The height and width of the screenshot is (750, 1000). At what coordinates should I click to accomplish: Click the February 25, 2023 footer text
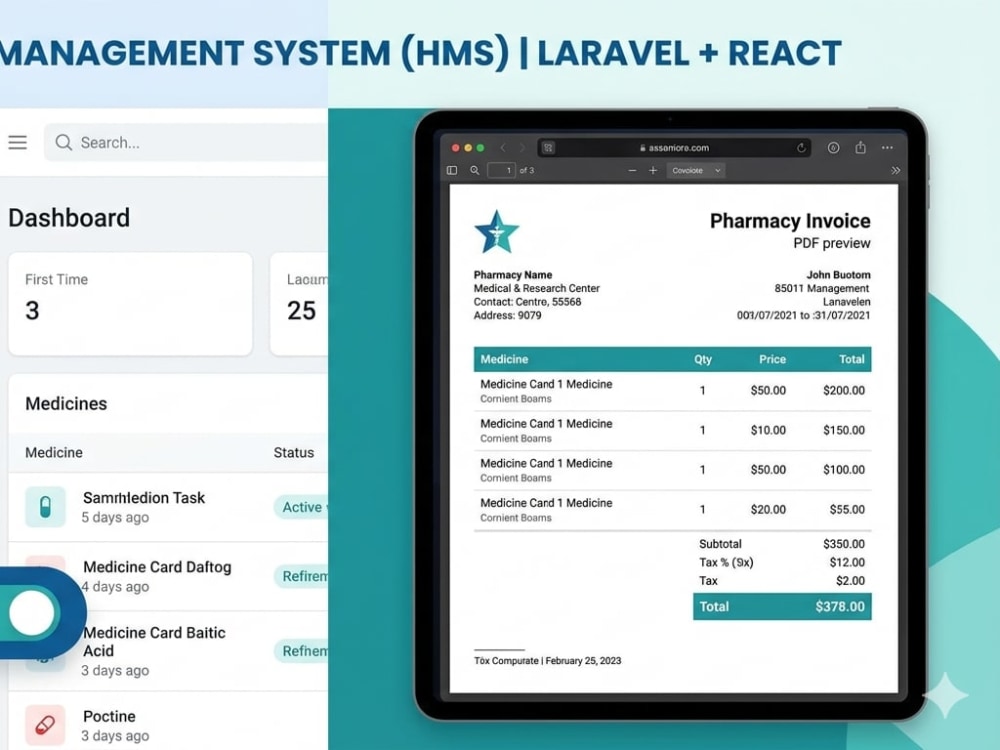click(x=583, y=661)
